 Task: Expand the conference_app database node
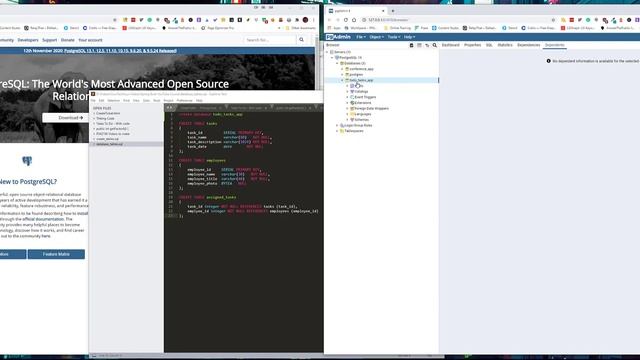point(342,69)
